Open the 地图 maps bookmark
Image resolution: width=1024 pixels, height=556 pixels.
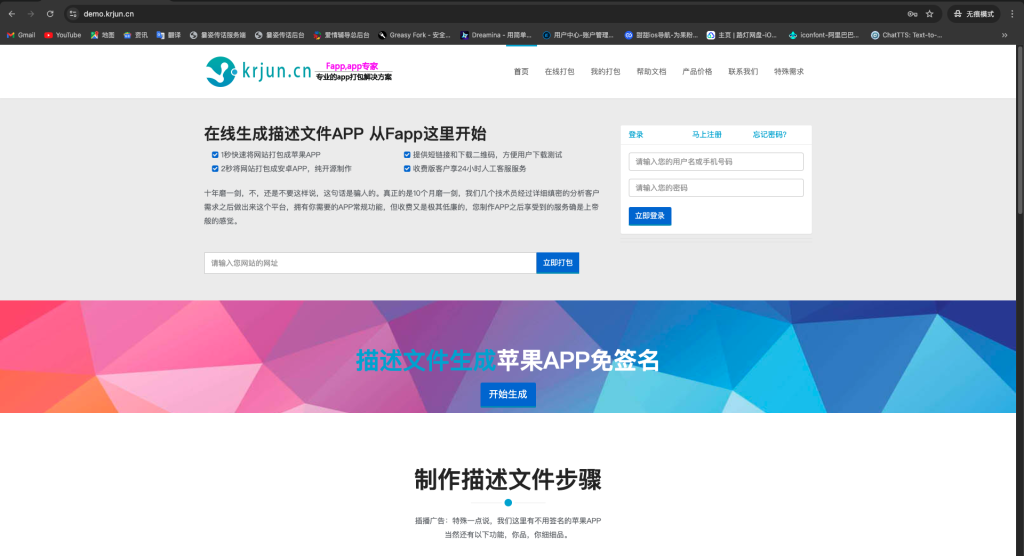click(x=103, y=35)
